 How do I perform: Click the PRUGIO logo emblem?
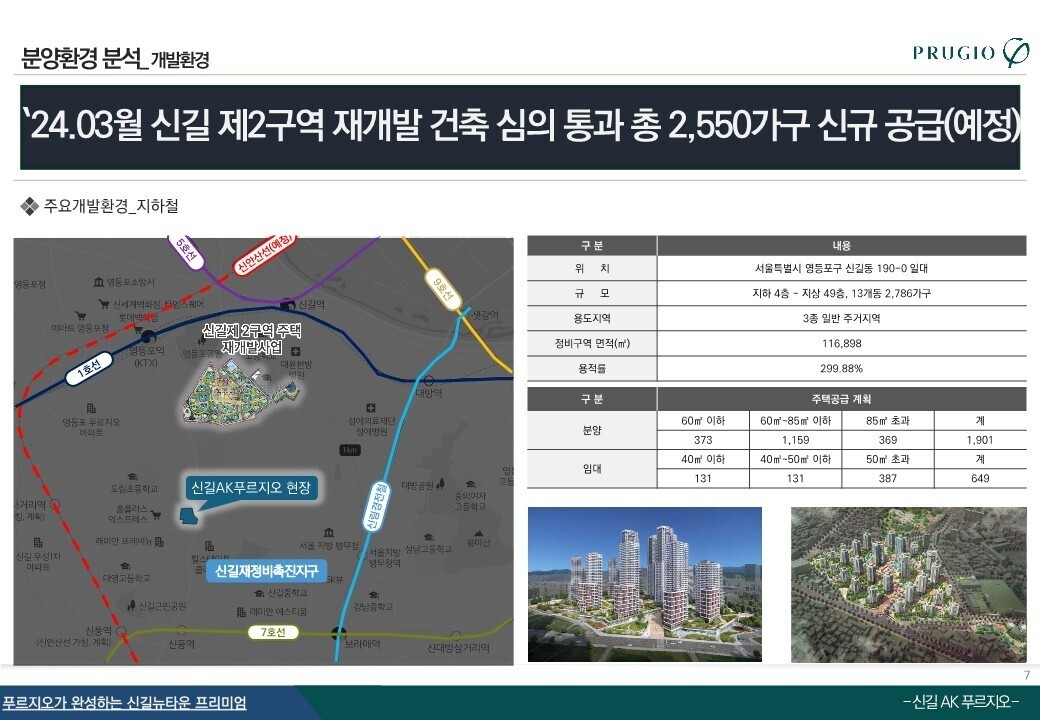pos(1015,52)
